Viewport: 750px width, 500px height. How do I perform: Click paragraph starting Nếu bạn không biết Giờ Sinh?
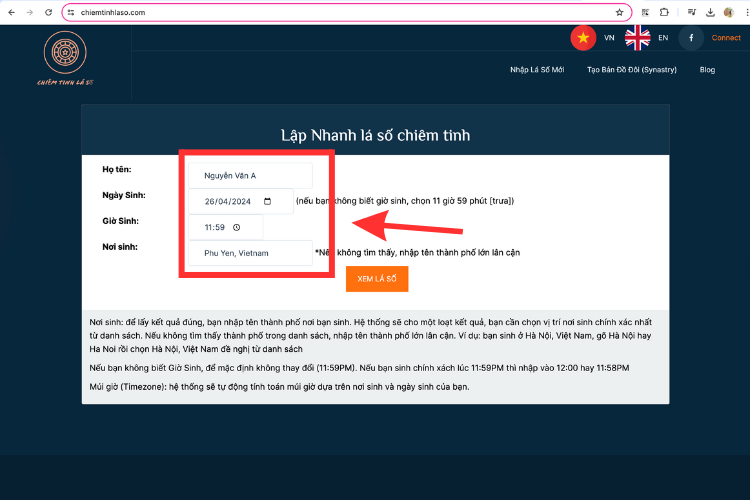tap(359, 368)
